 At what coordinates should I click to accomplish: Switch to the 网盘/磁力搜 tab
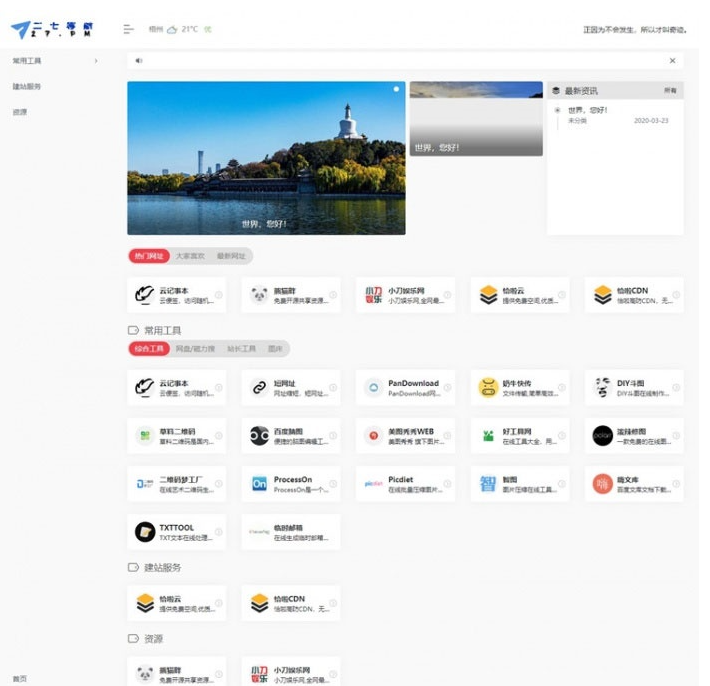(x=195, y=348)
